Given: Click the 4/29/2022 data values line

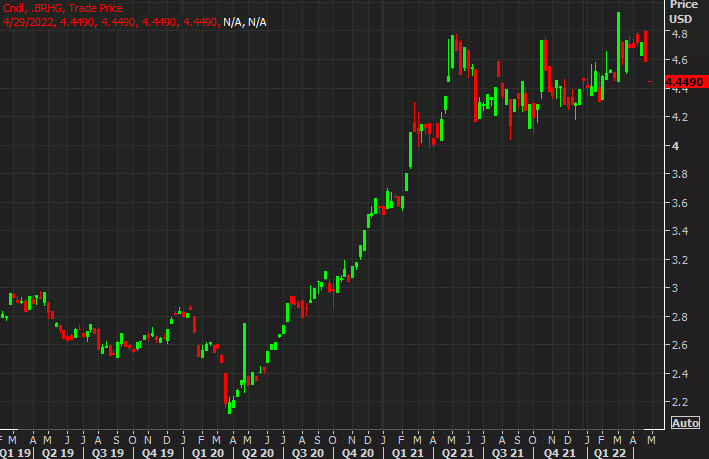Looking at the screenshot, I should (134, 22).
